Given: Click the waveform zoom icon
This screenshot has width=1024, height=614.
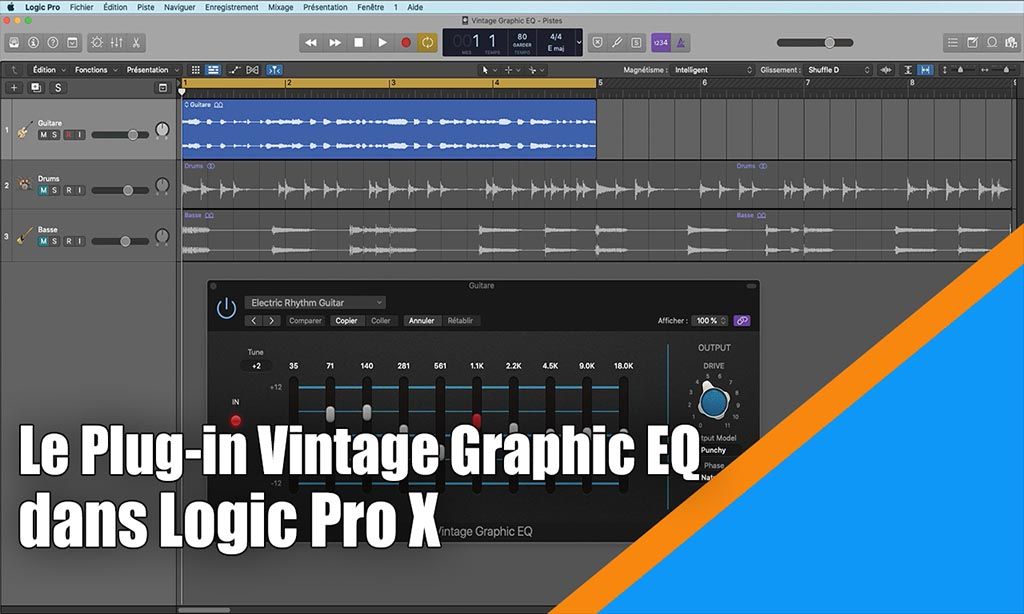Looking at the screenshot, I should pos(886,70).
